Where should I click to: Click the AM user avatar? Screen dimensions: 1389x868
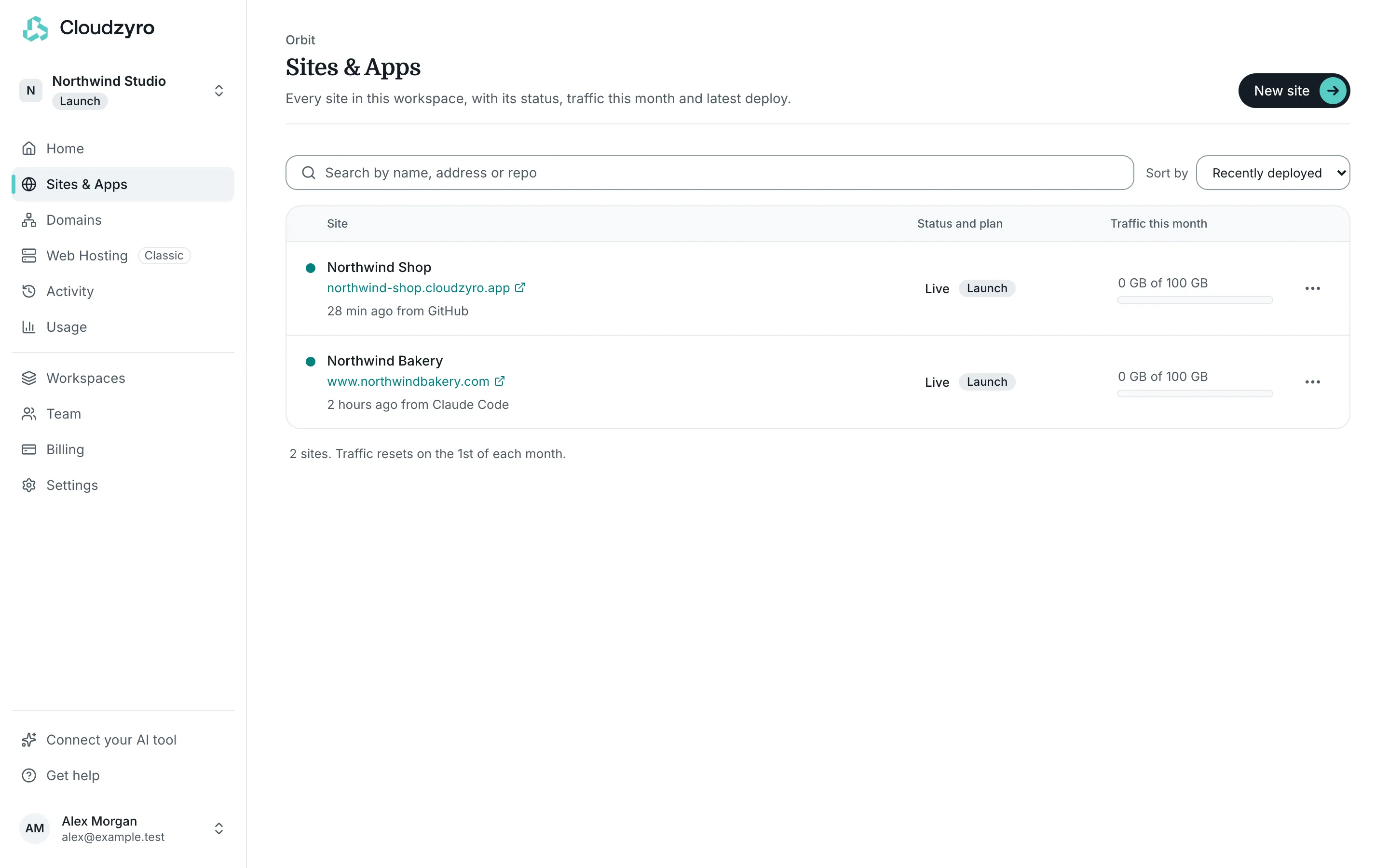coord(34,828)
